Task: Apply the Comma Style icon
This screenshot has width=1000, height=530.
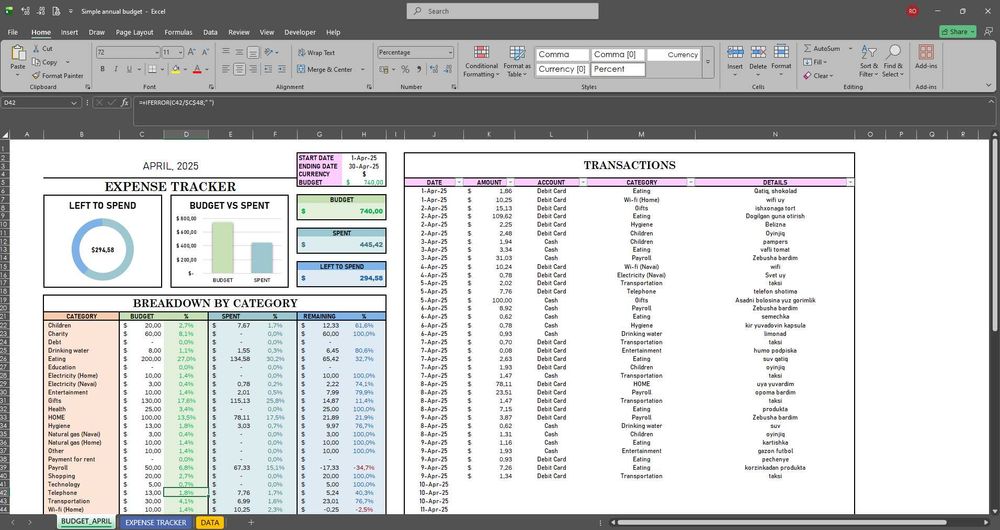Action: [419, 69]
